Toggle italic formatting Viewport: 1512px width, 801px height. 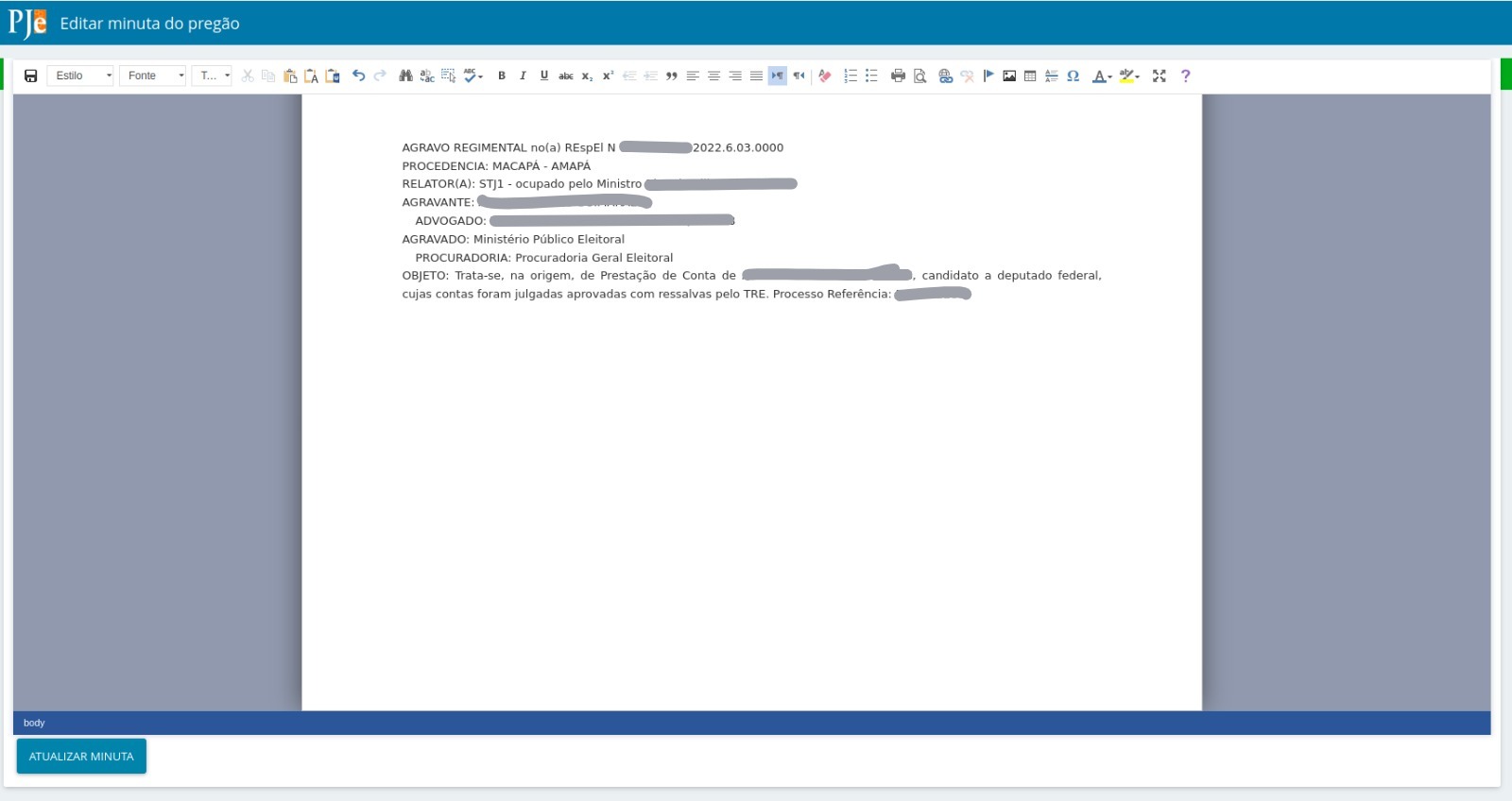pos(523,76)
